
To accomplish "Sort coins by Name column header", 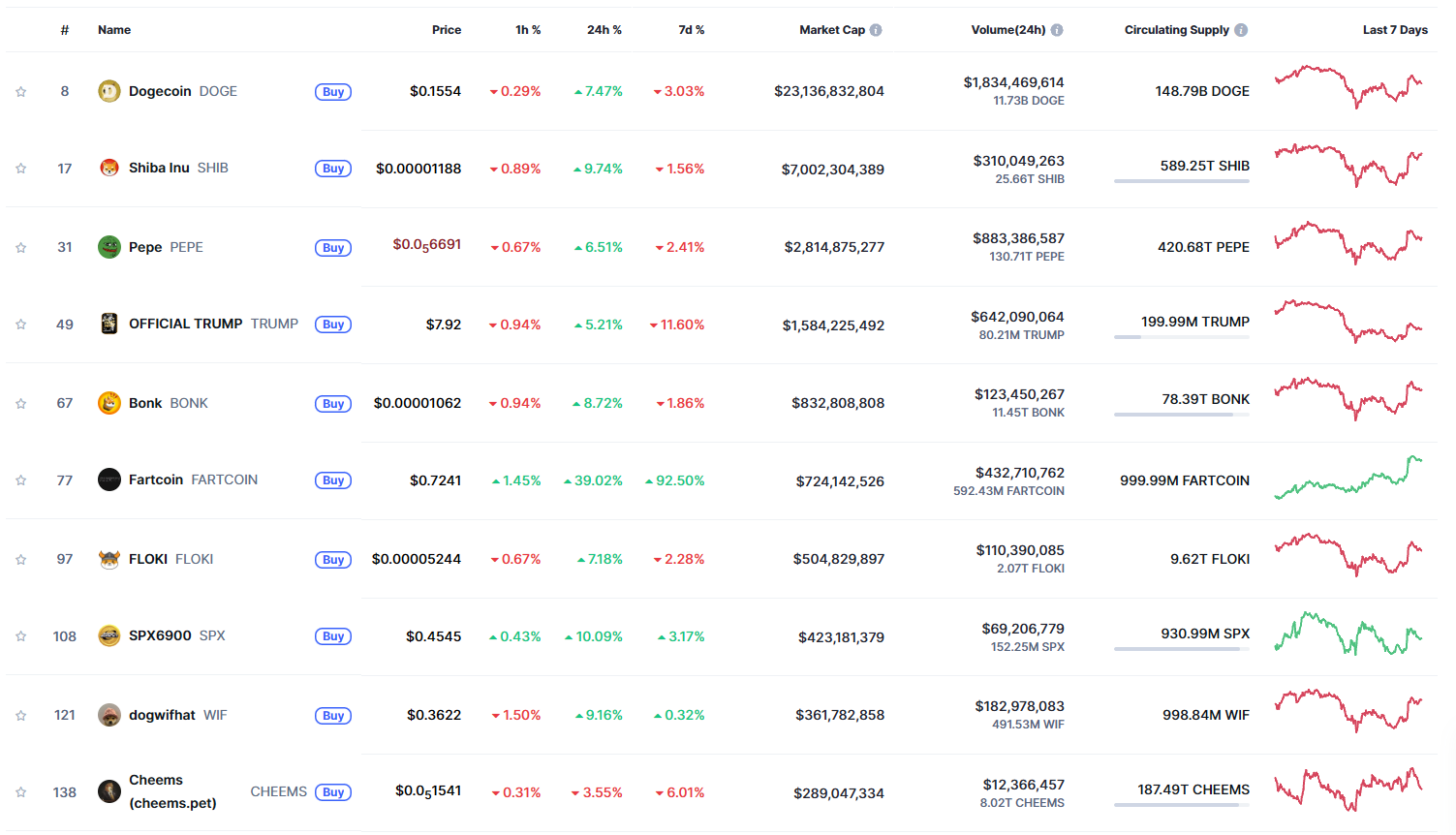I will point(114,30).
